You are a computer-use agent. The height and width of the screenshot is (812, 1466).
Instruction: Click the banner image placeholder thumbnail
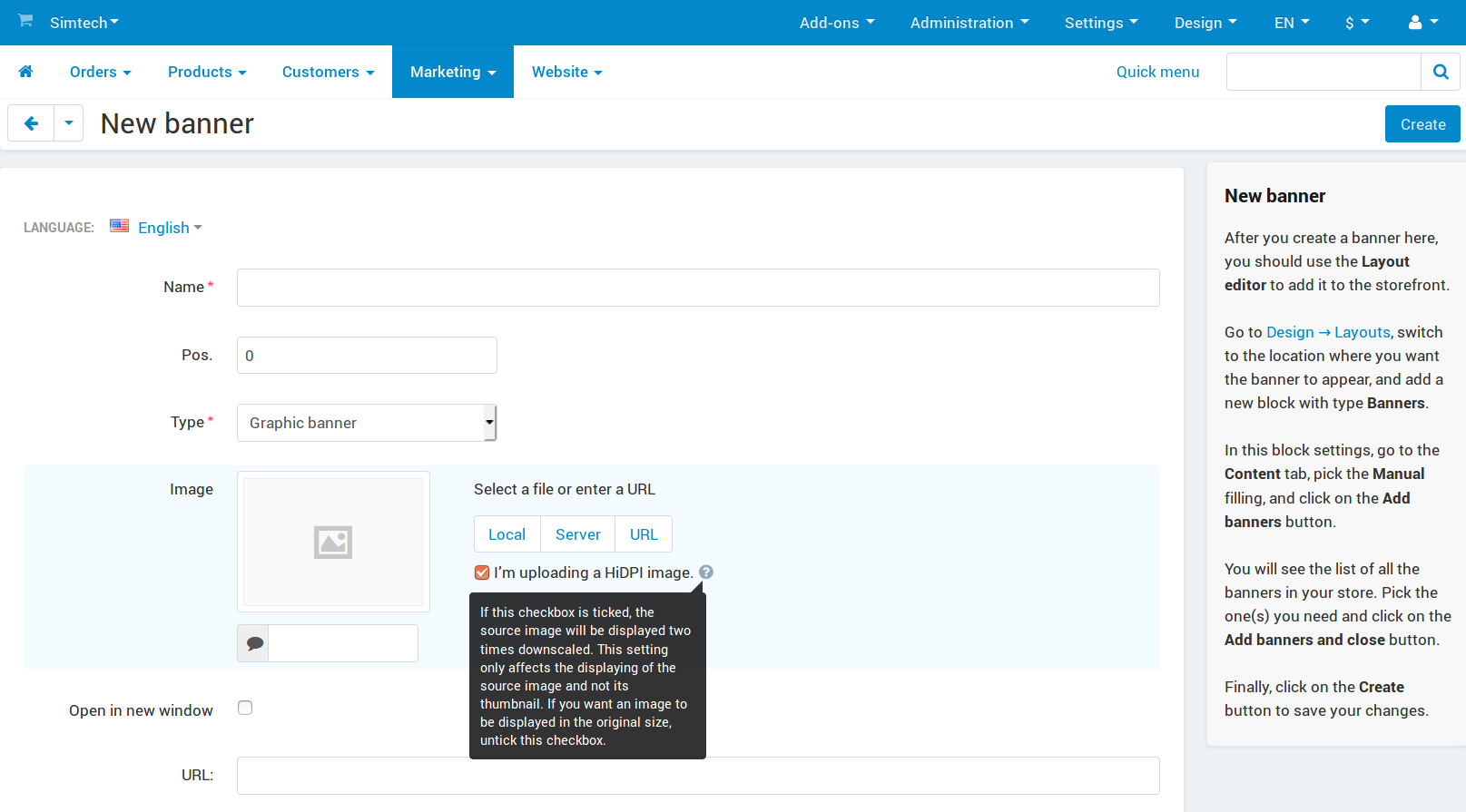pos(333,542)
